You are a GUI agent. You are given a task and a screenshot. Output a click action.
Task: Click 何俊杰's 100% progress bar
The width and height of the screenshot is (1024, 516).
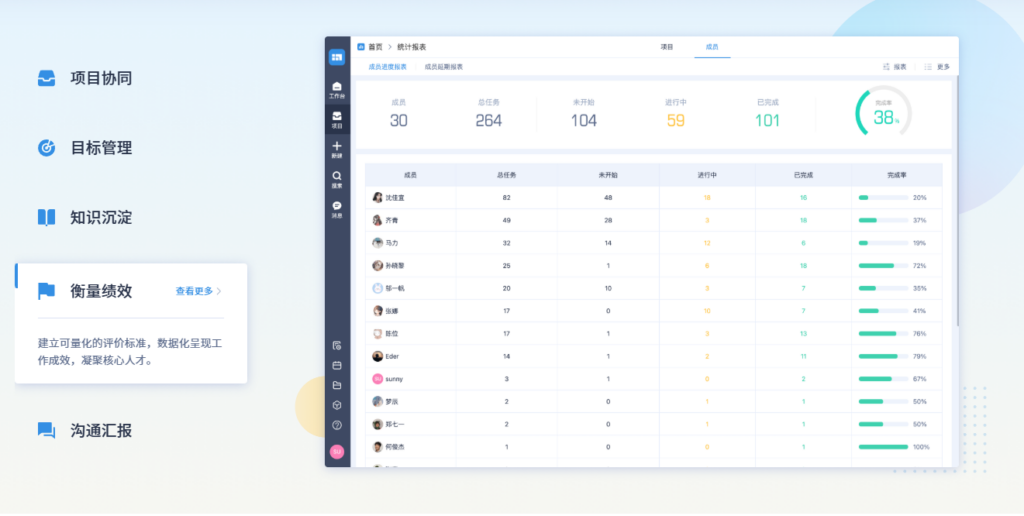pos(883,447)
